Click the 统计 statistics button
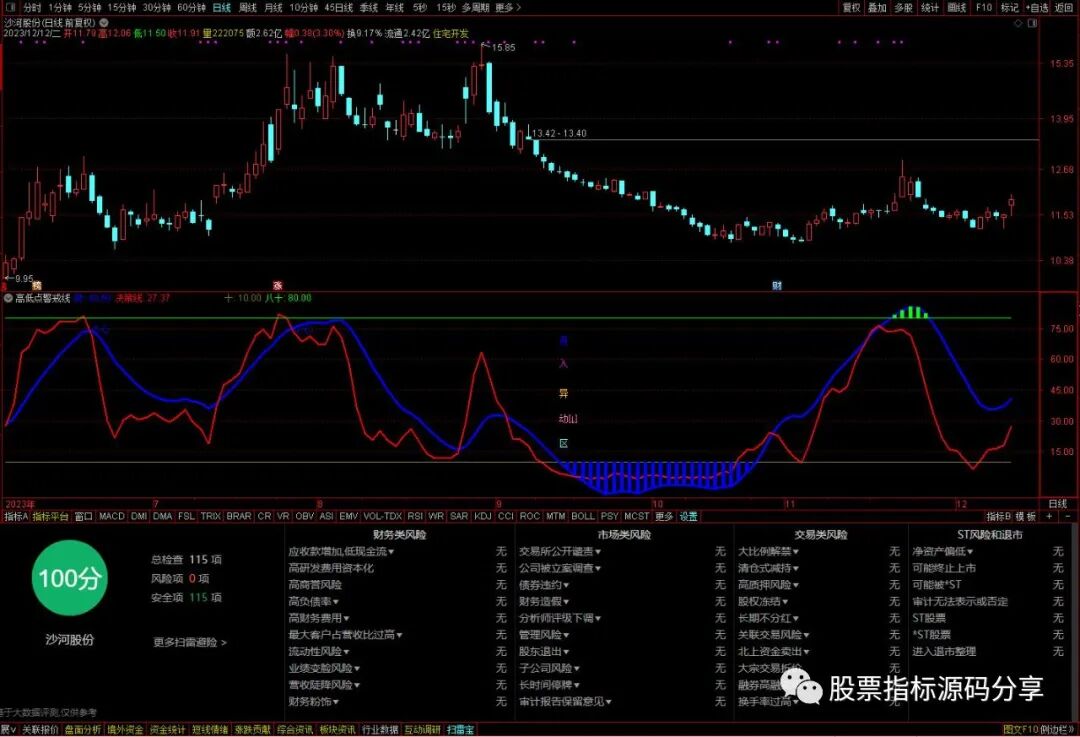Viewport: 1080px width, 737px height. pos(930,8)
